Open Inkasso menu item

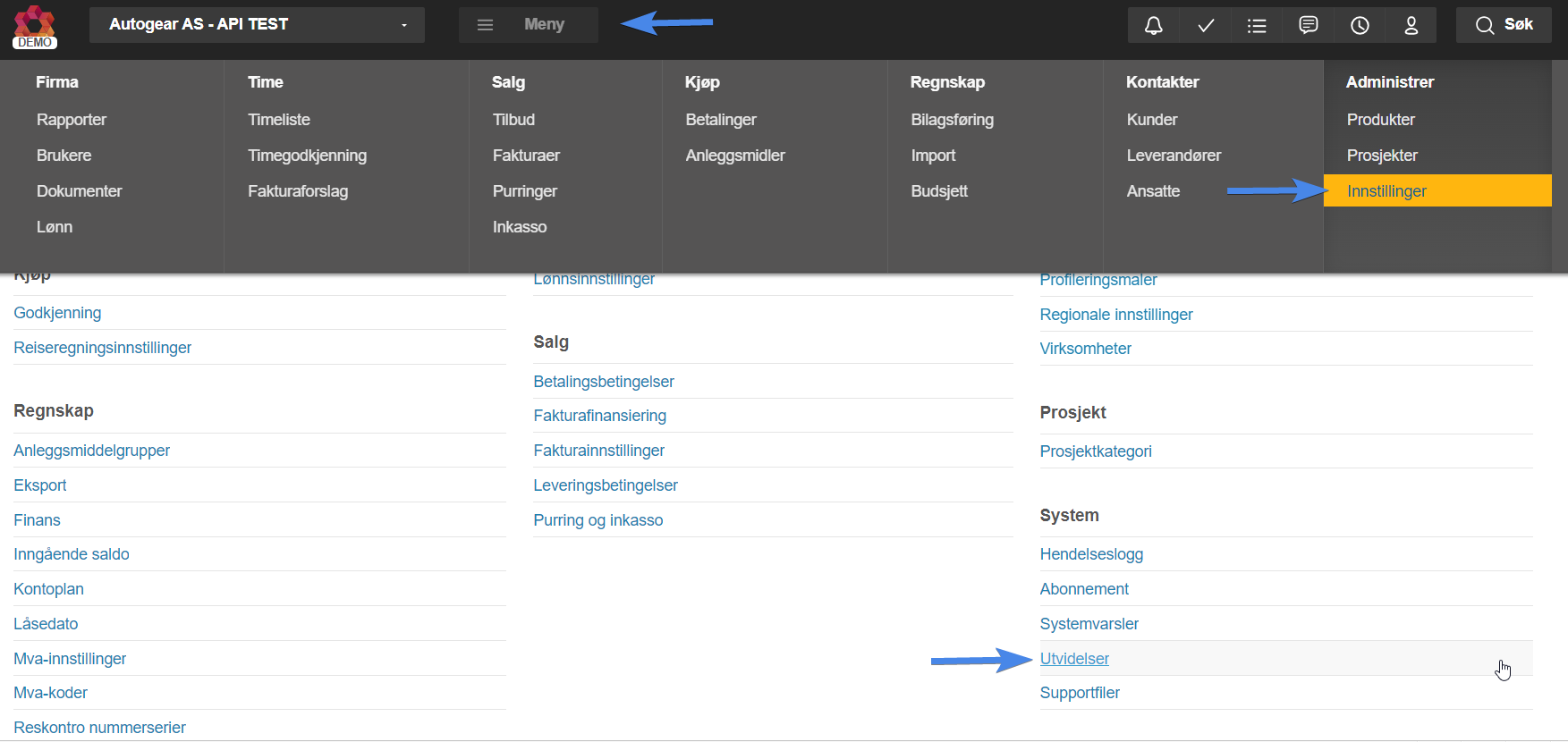pos(520,227)
